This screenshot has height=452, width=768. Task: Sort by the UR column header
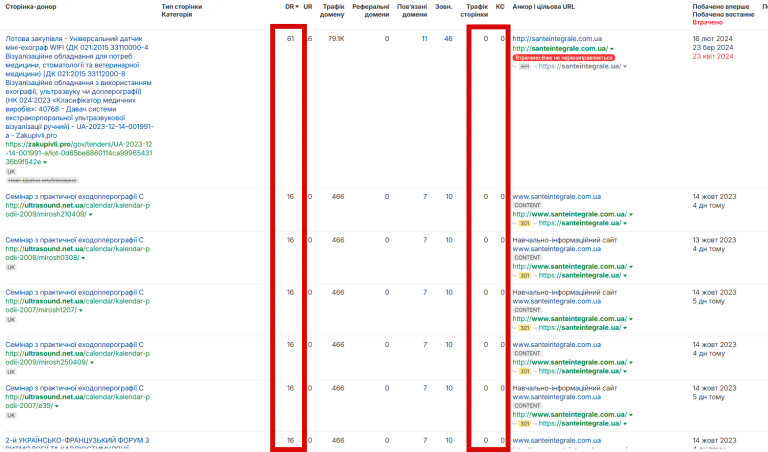(x=308, y=7)
